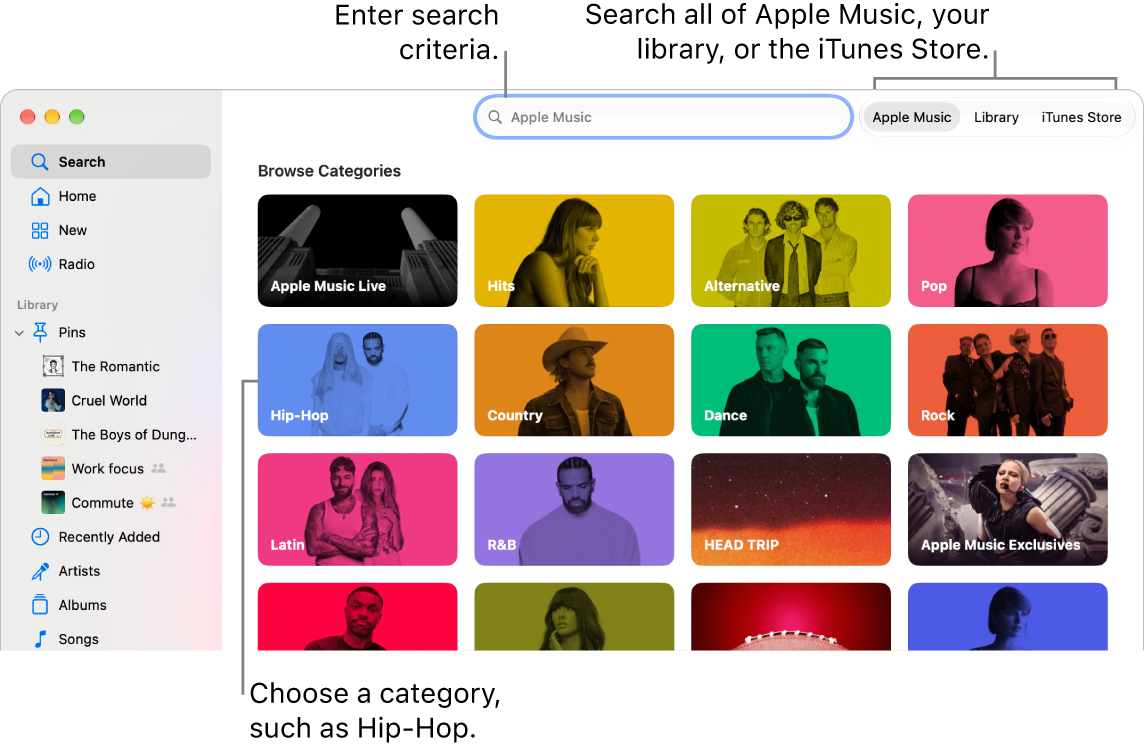Click the collaboration people icon beside Commute
Screen dimensions: 1144x756
tap(169, 502)
